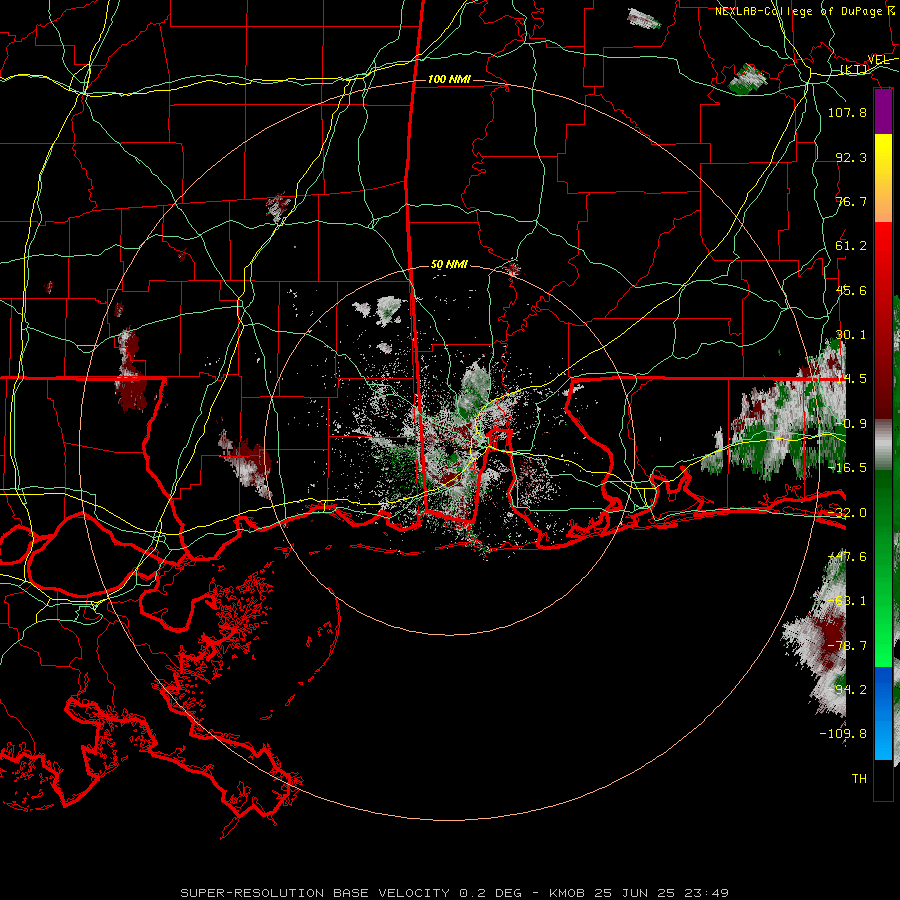Click the gray near-zero color bar segment
900x900 pixels.
coord(883,445)
